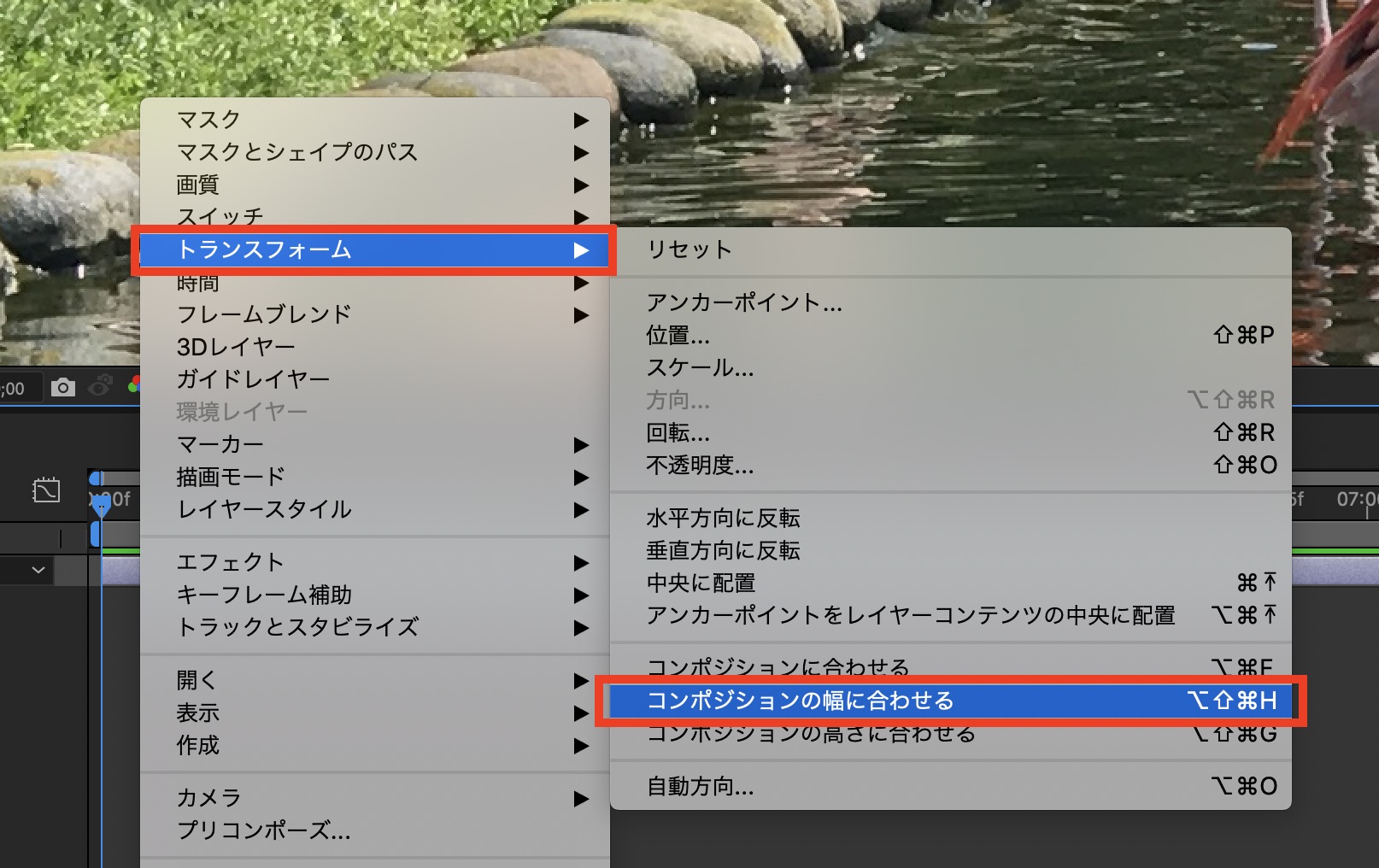Select 水平方向に反転 to flip horizontally
Viewport: 1379px width, 868px height.
[951, 518]
